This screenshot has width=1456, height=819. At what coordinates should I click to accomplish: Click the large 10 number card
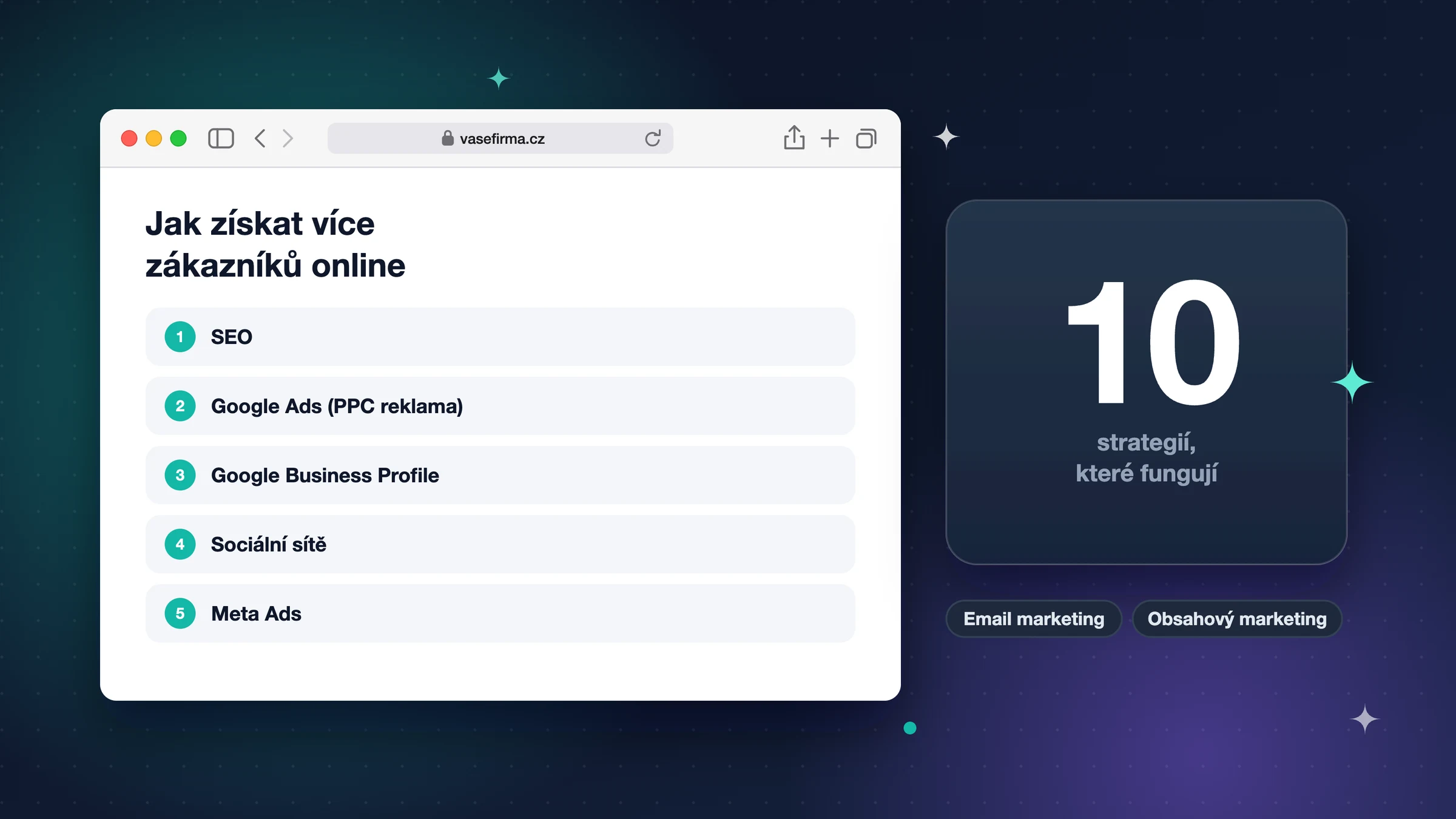(x=1147, y=382)
